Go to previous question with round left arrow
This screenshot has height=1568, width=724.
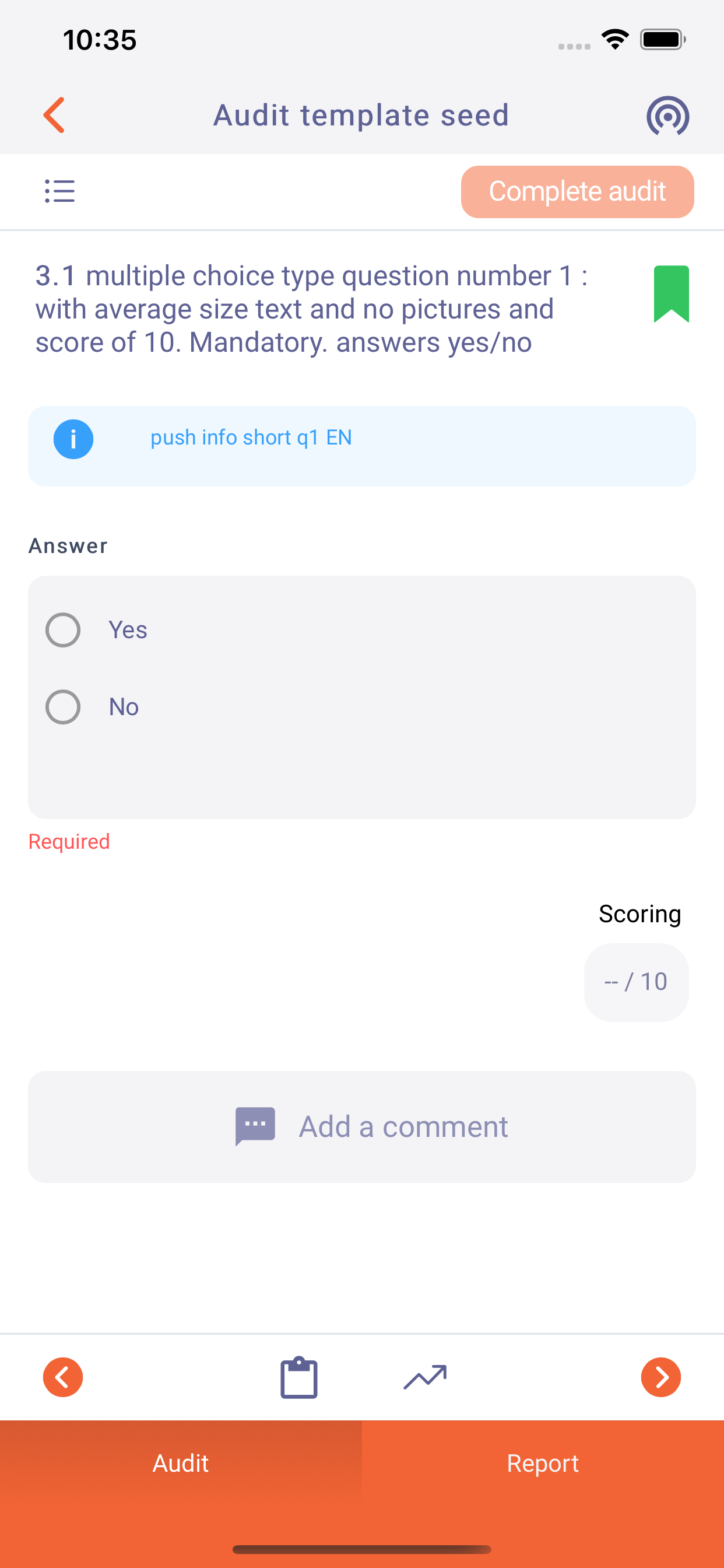click(63, 1377)
